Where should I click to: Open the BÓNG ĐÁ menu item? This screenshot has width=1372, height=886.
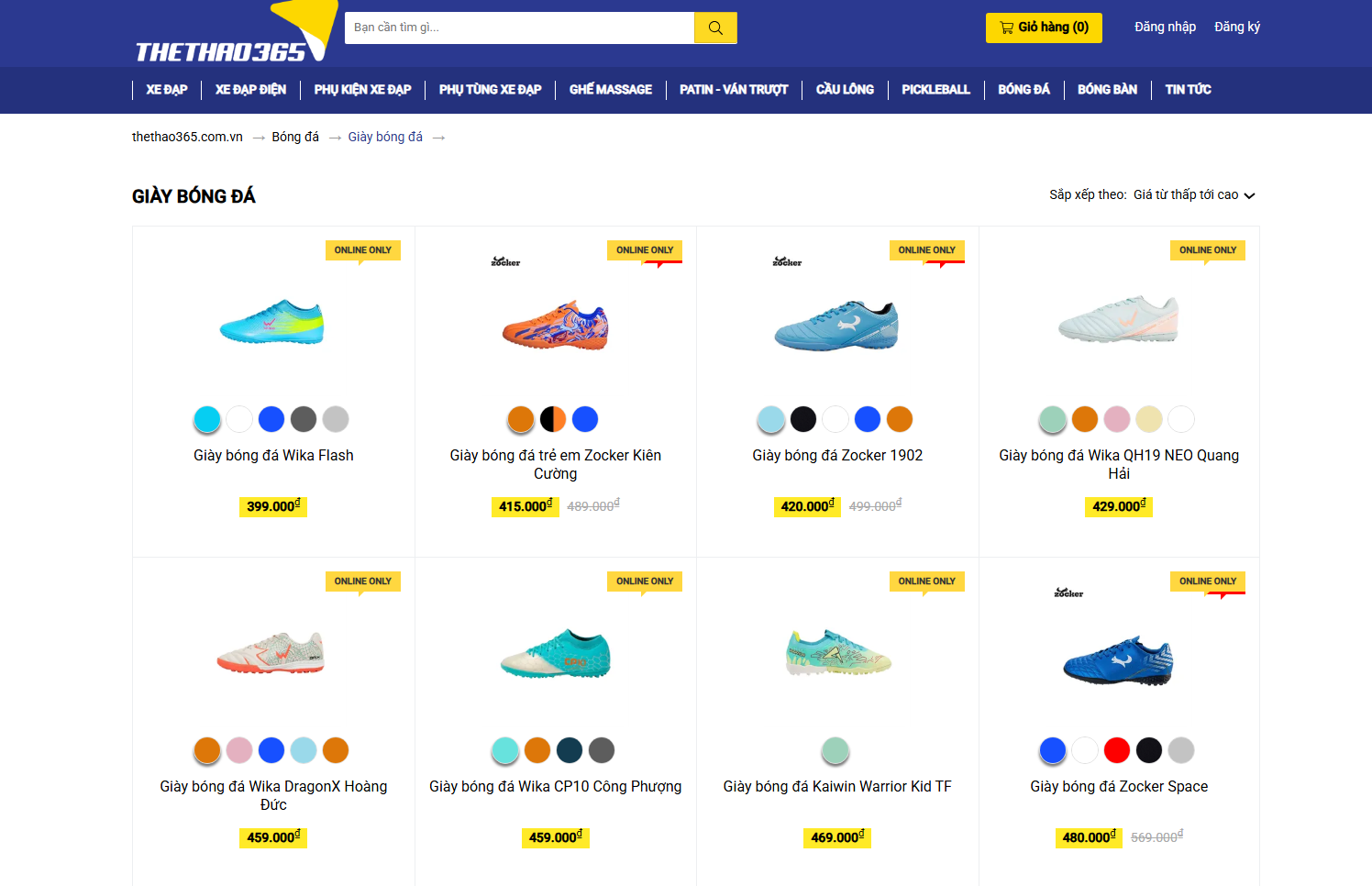(x=1023, y=90)
